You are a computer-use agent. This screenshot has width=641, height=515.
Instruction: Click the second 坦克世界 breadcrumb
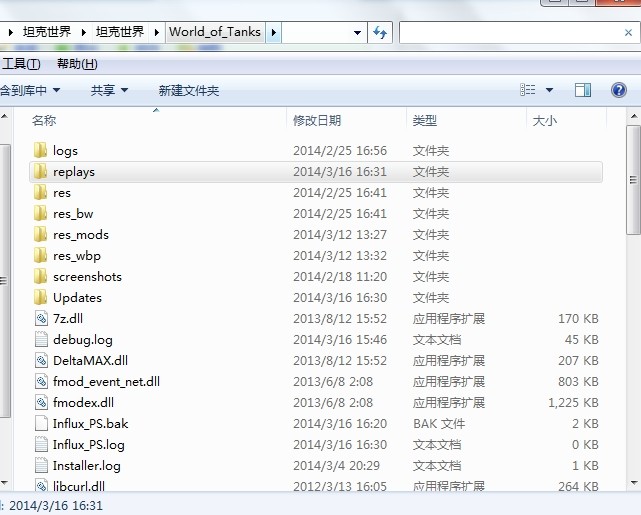pyautogui.click(x=120, y=32)
